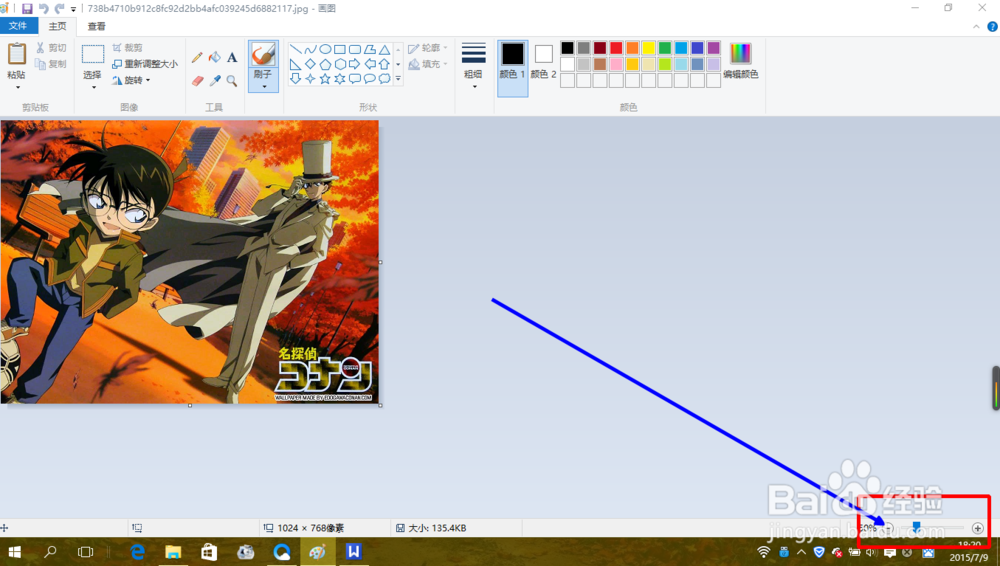Choose the Curve shape

(x=310, y=50)
